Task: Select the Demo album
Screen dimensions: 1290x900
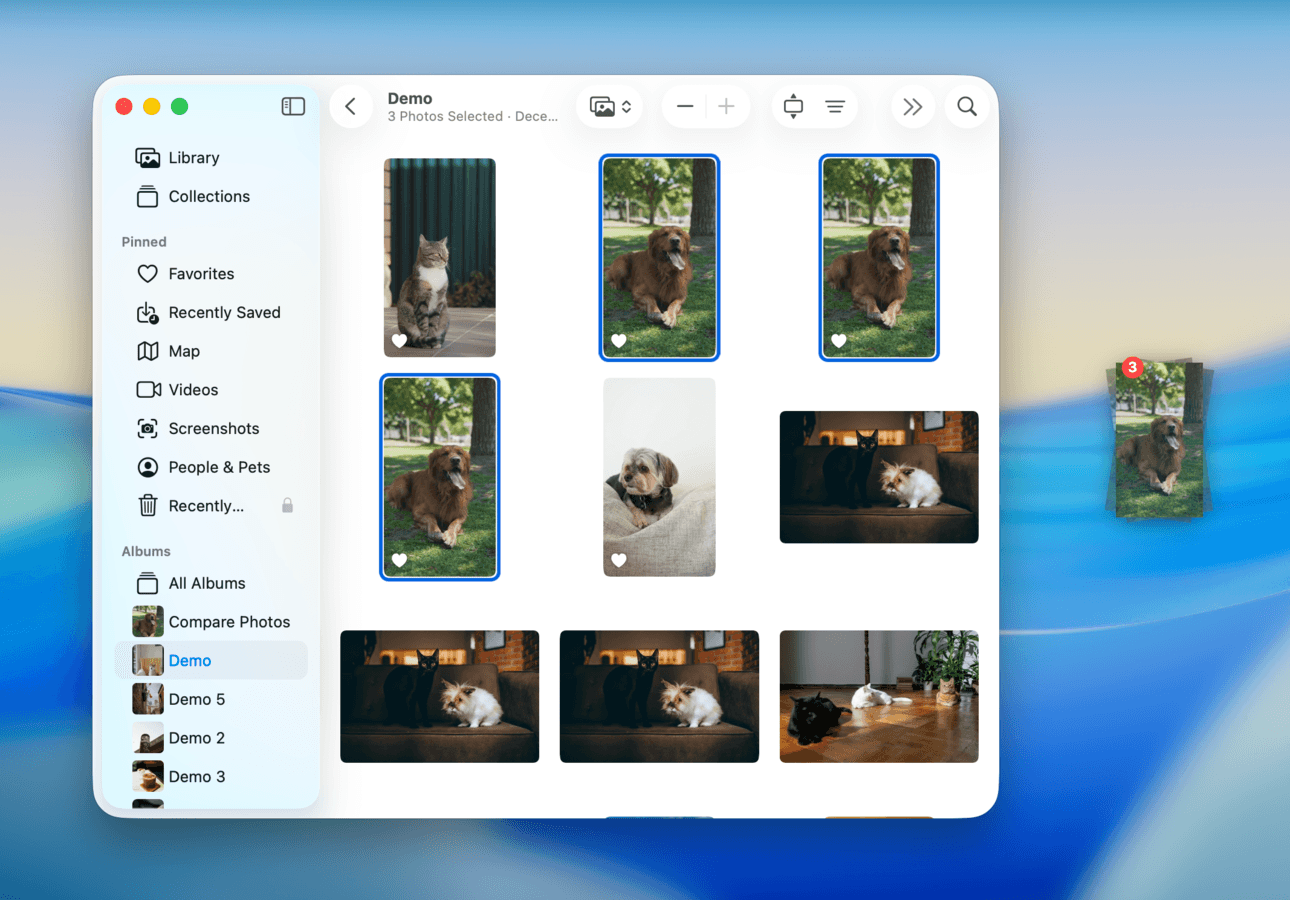Action: click(211, 661)
